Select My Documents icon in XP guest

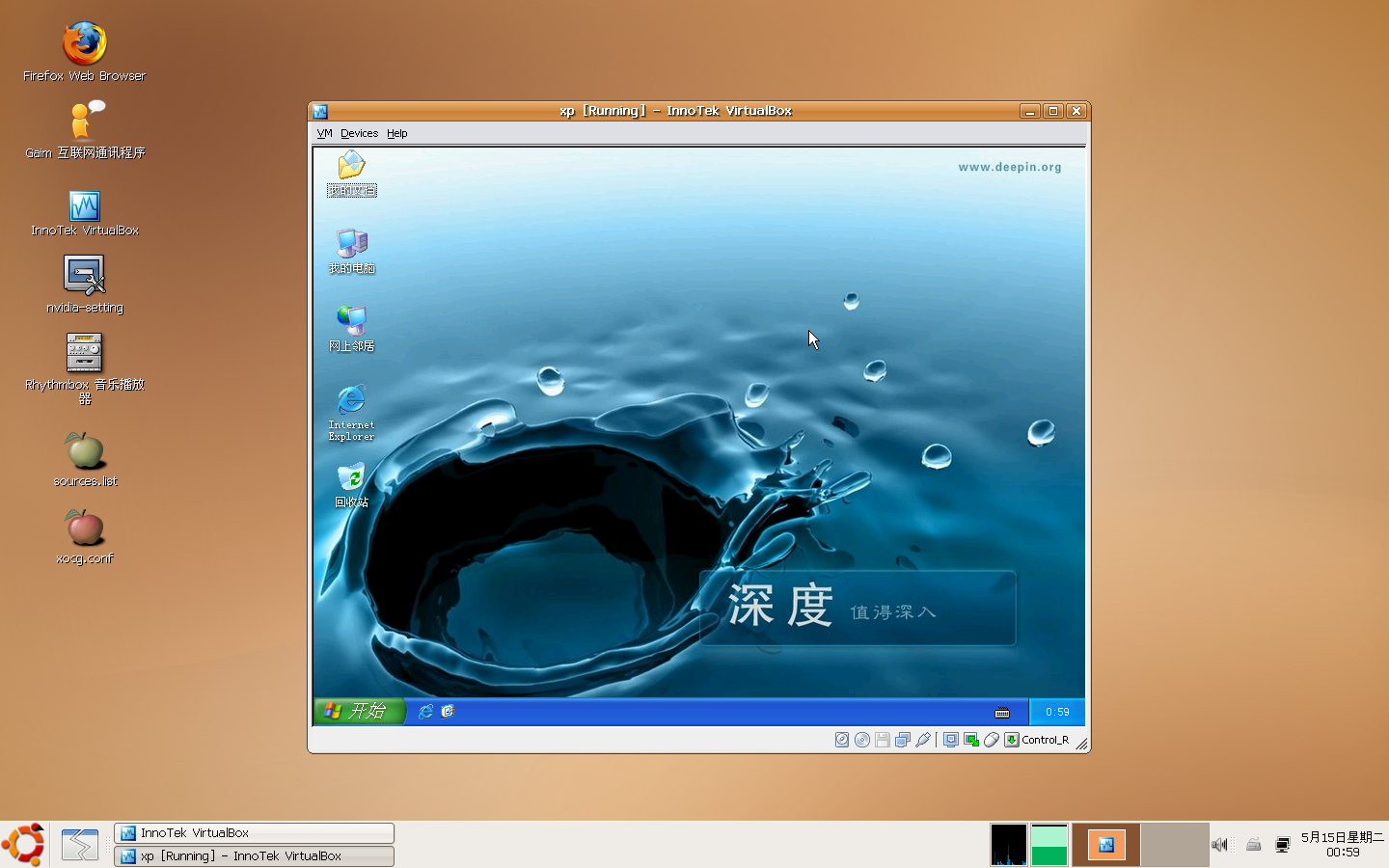pyautogui.click(x=352, y=174)
